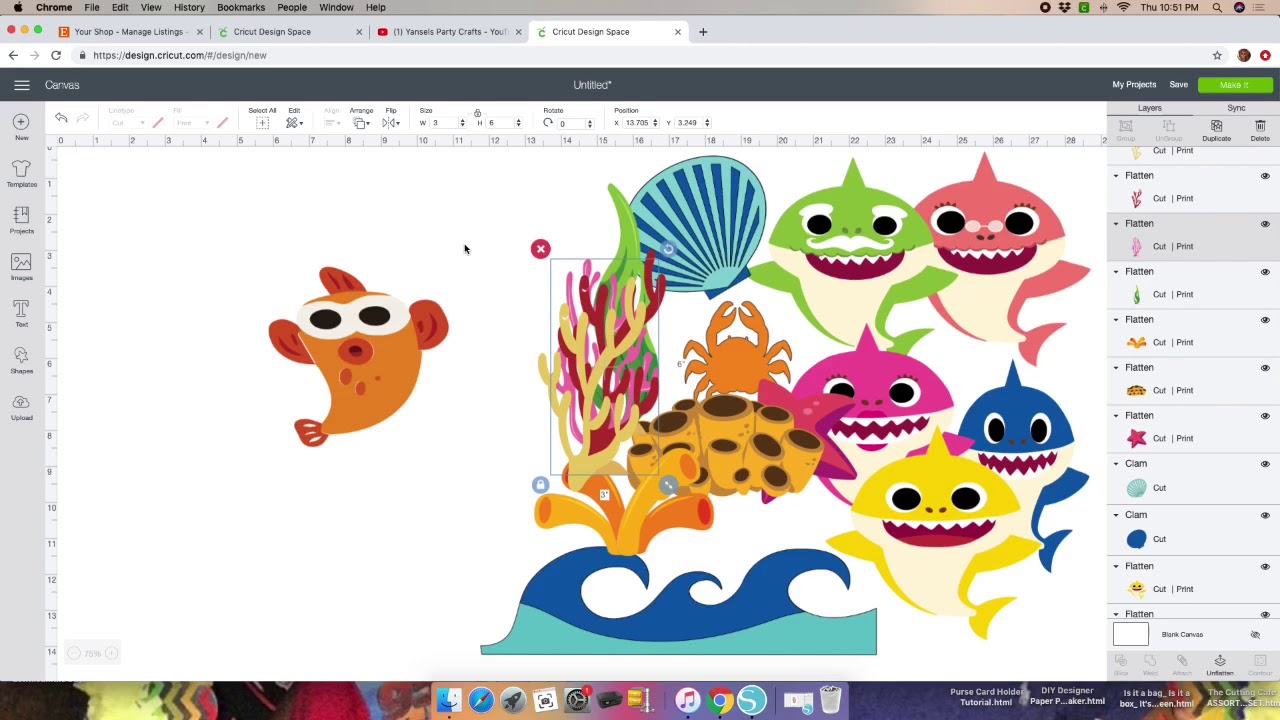Hide the green seaweed Flatten layer
Viewport: 1280px width, 720px height.
pyautogui.click(x=1265, y=272)
